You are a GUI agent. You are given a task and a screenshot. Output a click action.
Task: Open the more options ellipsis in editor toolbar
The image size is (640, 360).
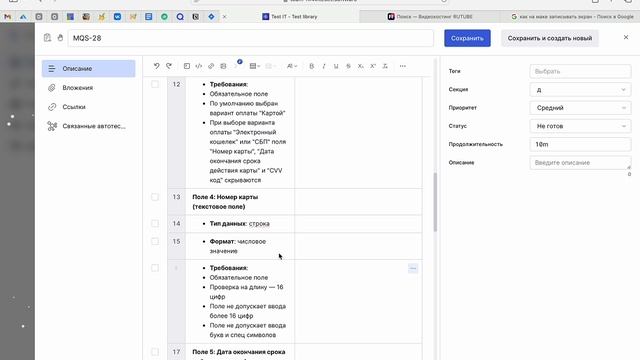tap(403, 66)
